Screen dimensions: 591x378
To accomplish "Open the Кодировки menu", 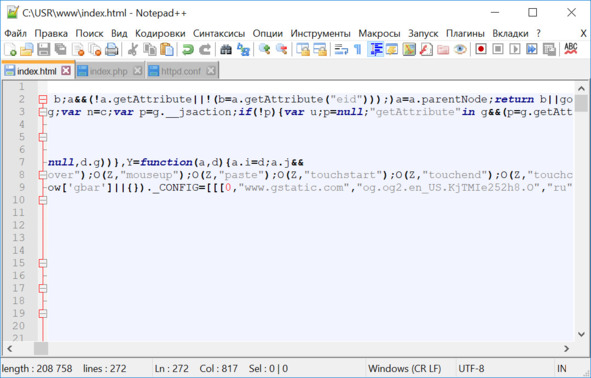I will click(x=160, y=34).
